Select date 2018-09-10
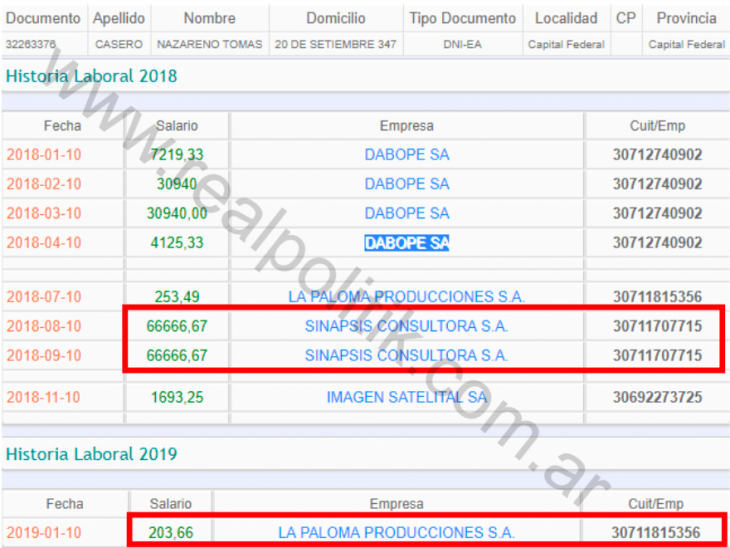Viewport: 730px width, 548px height. pos(44,355)
